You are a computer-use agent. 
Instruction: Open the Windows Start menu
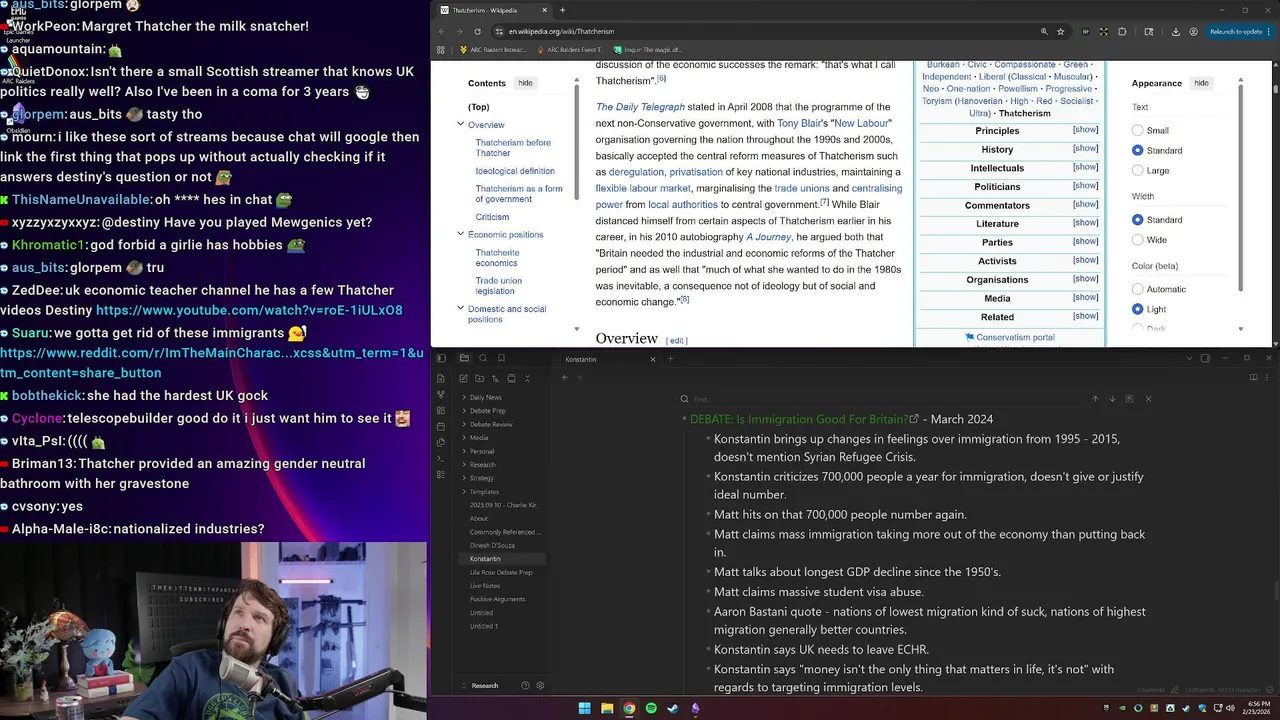pyautogui.click(x=584, y=708)
